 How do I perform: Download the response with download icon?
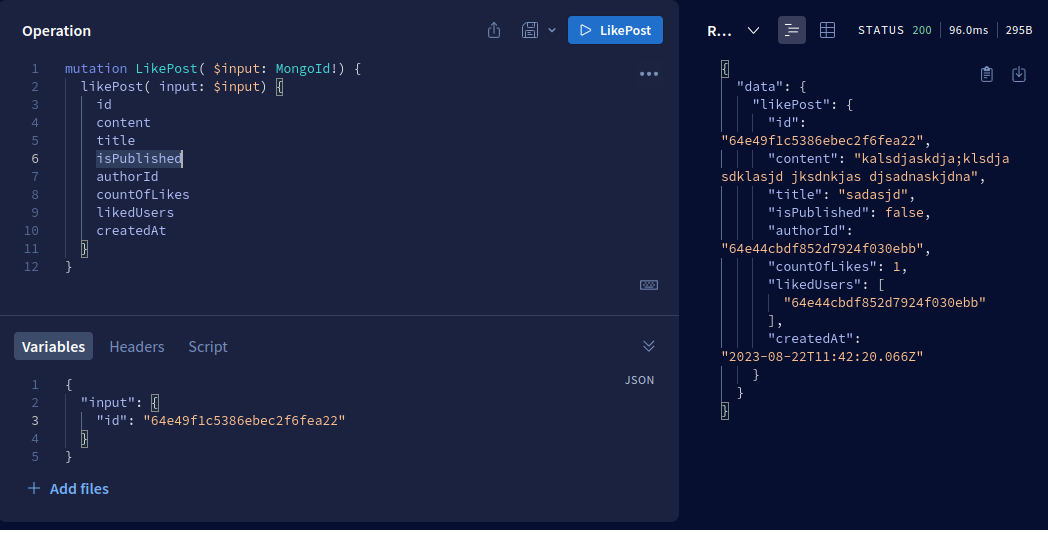pos(1019,74)
